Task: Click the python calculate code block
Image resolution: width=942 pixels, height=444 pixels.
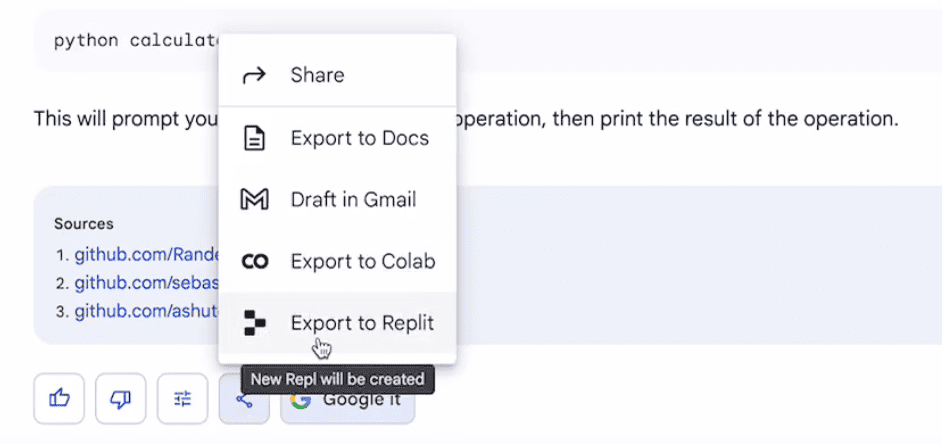Action: point(488,41)
